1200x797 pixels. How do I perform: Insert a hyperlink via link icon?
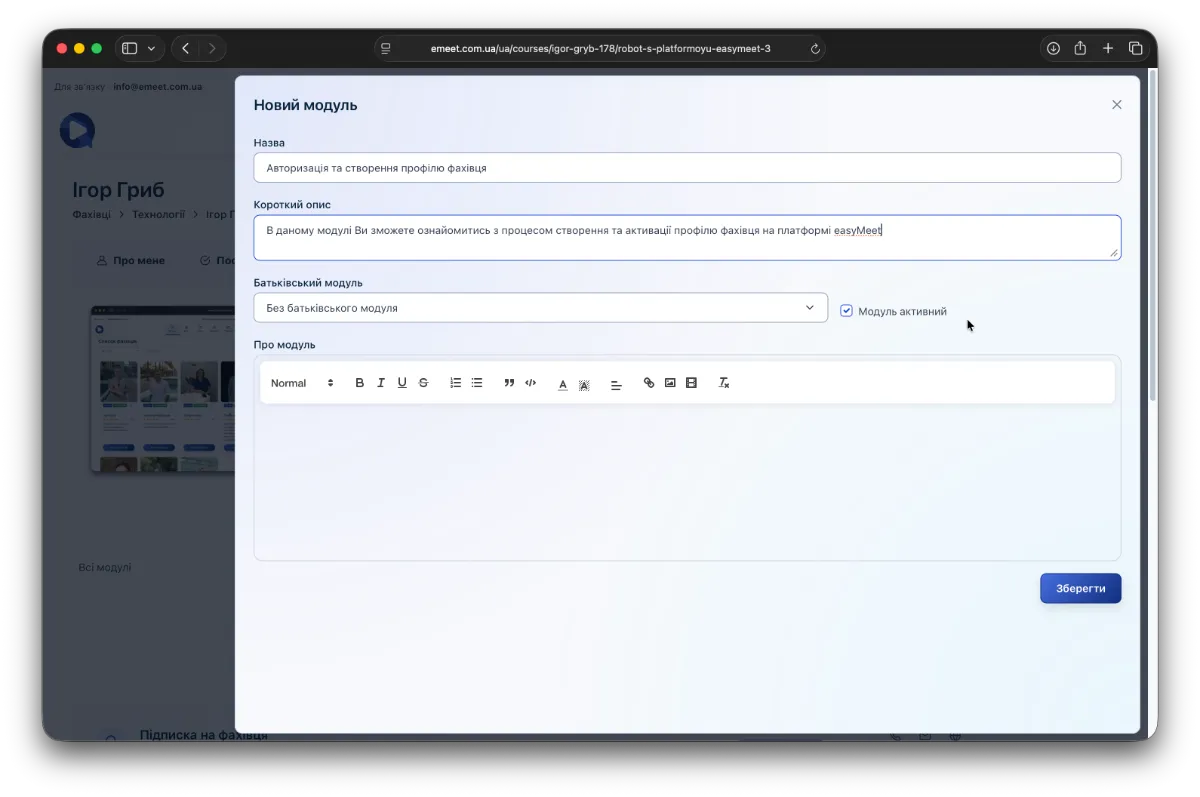point(649,383)
